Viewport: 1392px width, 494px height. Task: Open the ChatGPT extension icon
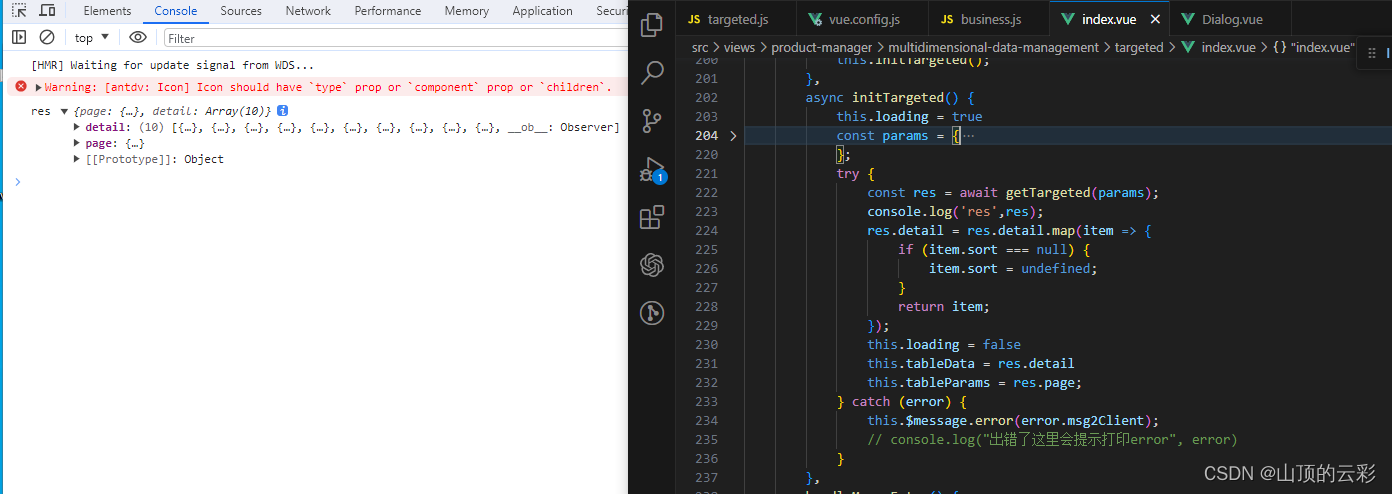click(652, 265)
